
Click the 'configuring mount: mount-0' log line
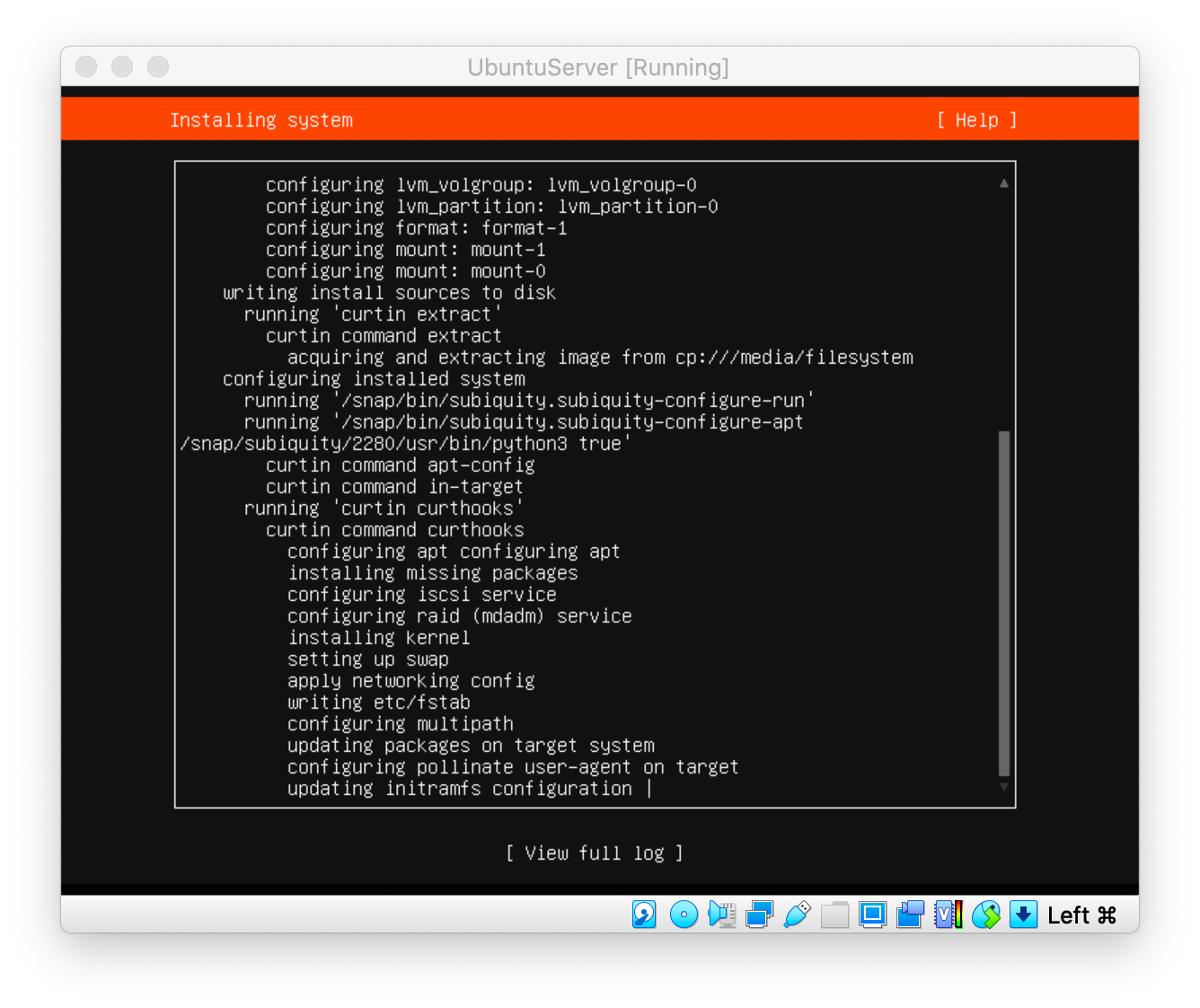pos(406,271)
